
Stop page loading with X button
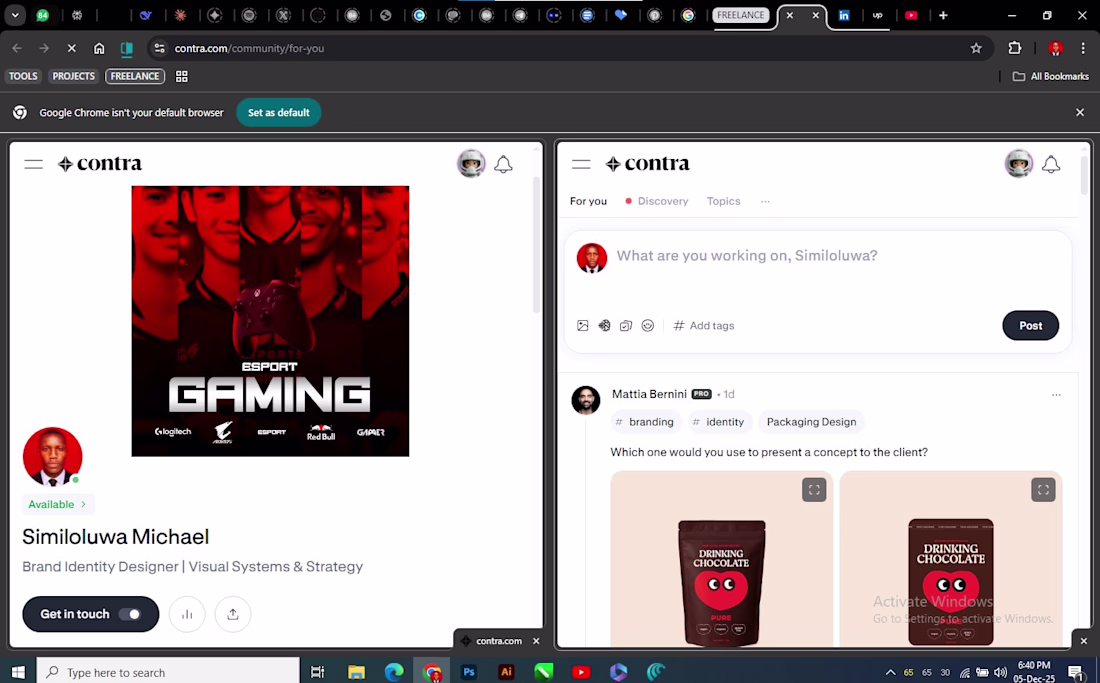click(x=72, y=48)
